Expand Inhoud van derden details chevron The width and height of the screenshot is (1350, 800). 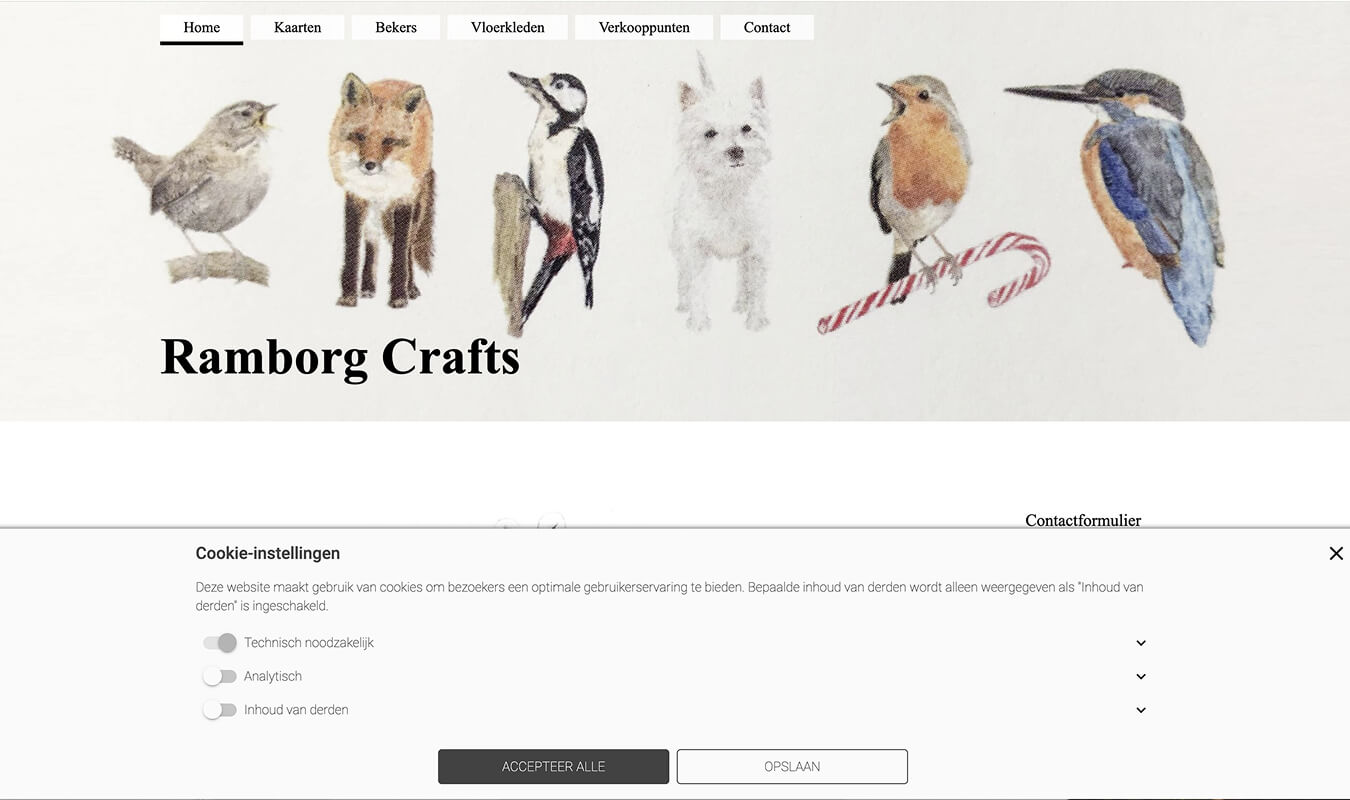(1141, 711)
